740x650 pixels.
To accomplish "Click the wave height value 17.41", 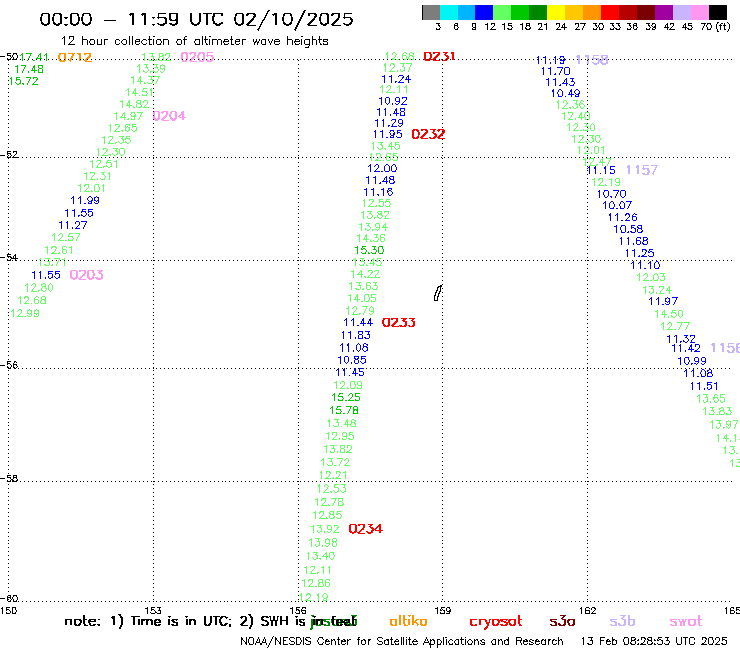I will [x=34, y=57].
